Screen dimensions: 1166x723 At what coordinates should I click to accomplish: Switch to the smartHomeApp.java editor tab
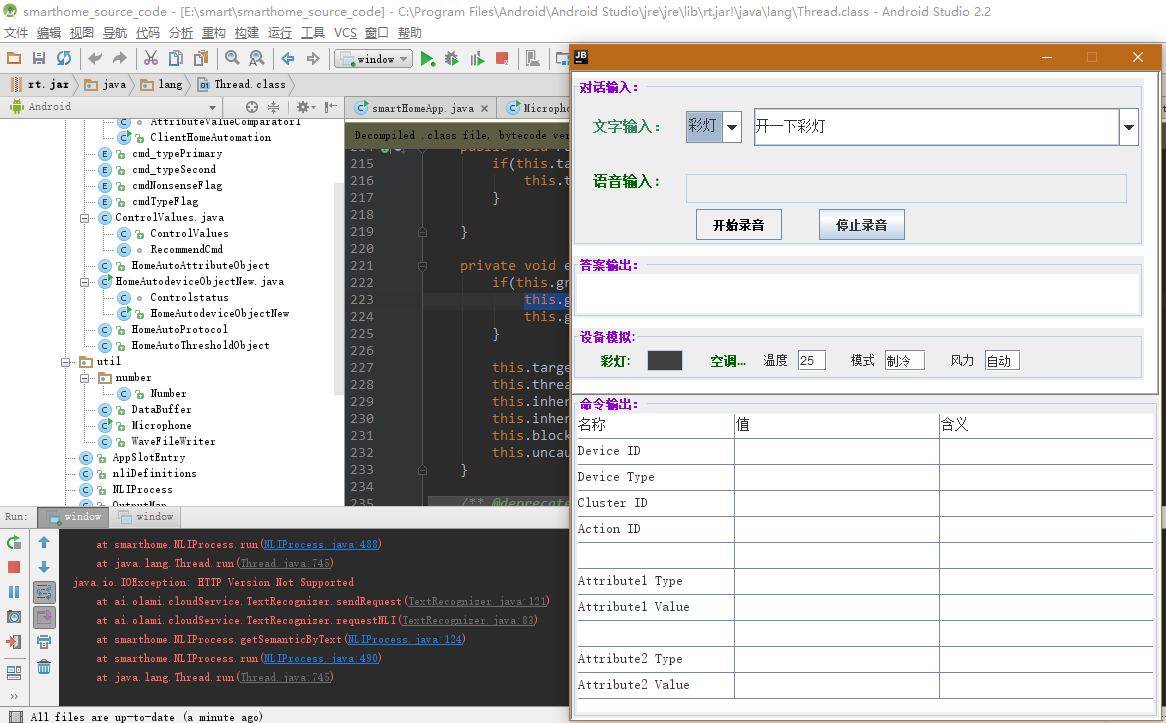[422, 108]
